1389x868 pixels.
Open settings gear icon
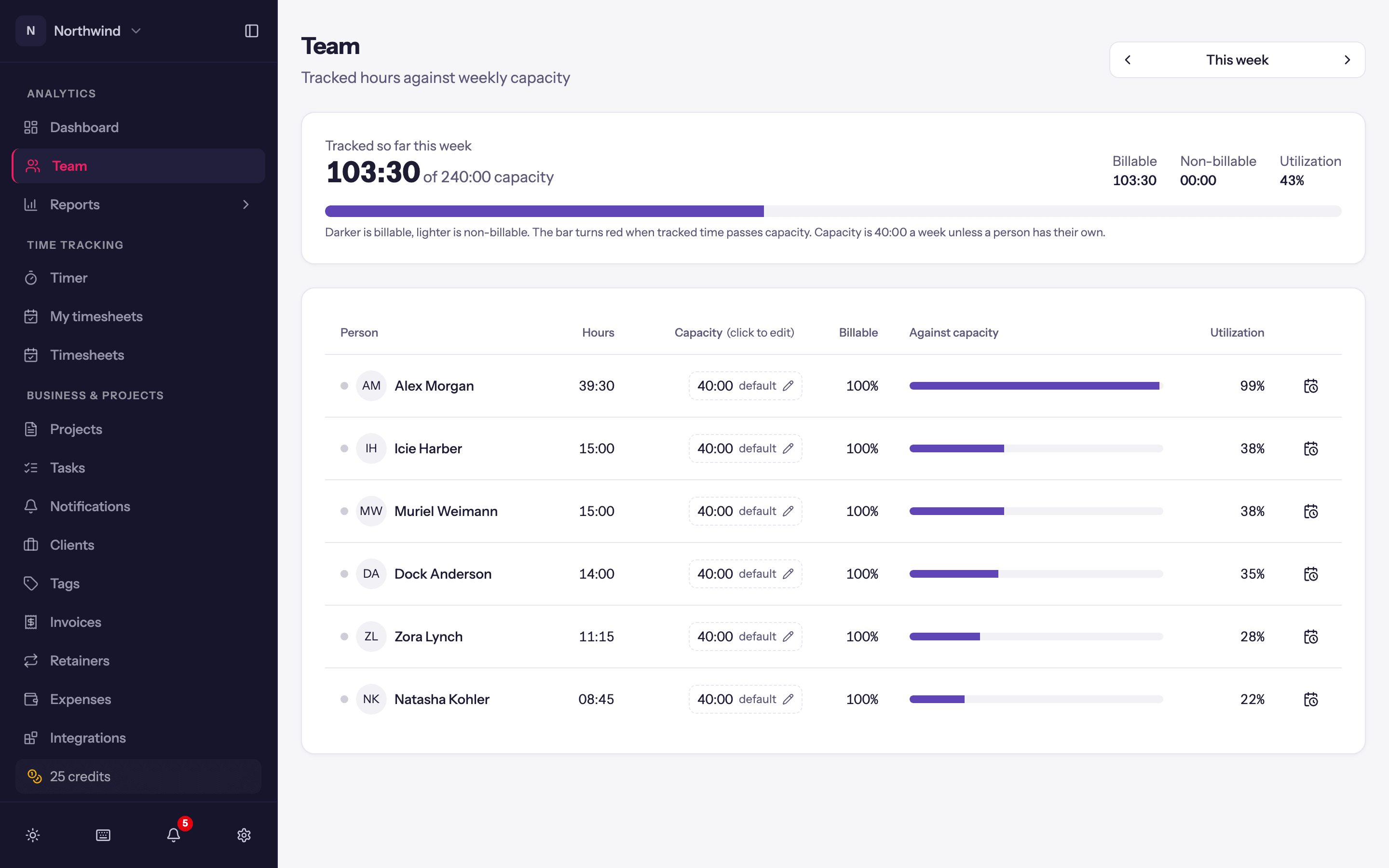coord(244,835)
